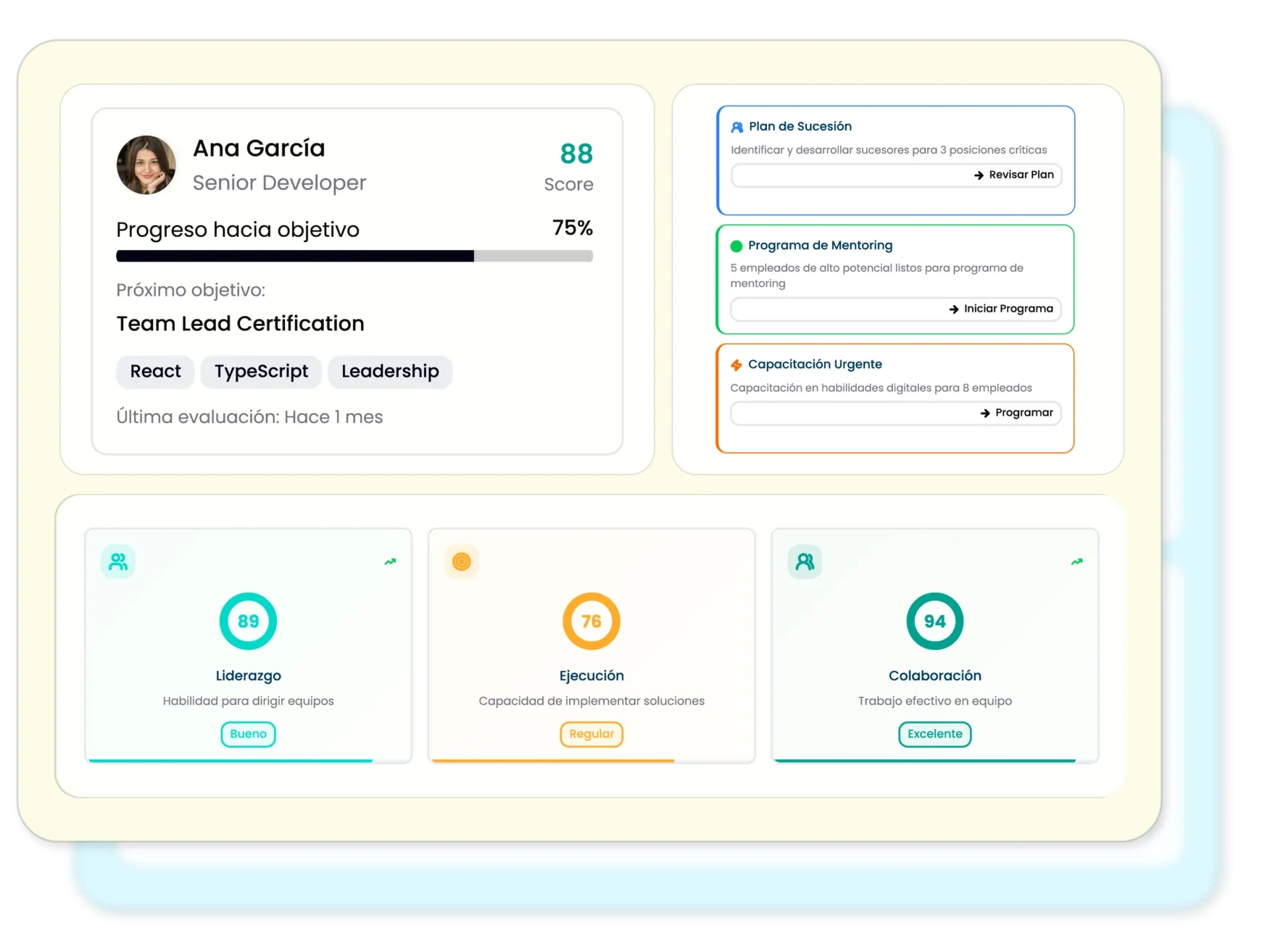1283x952 pixels.
Task: Click the Progreso hacia objetivo progress bar
Action: coord(354,256)
